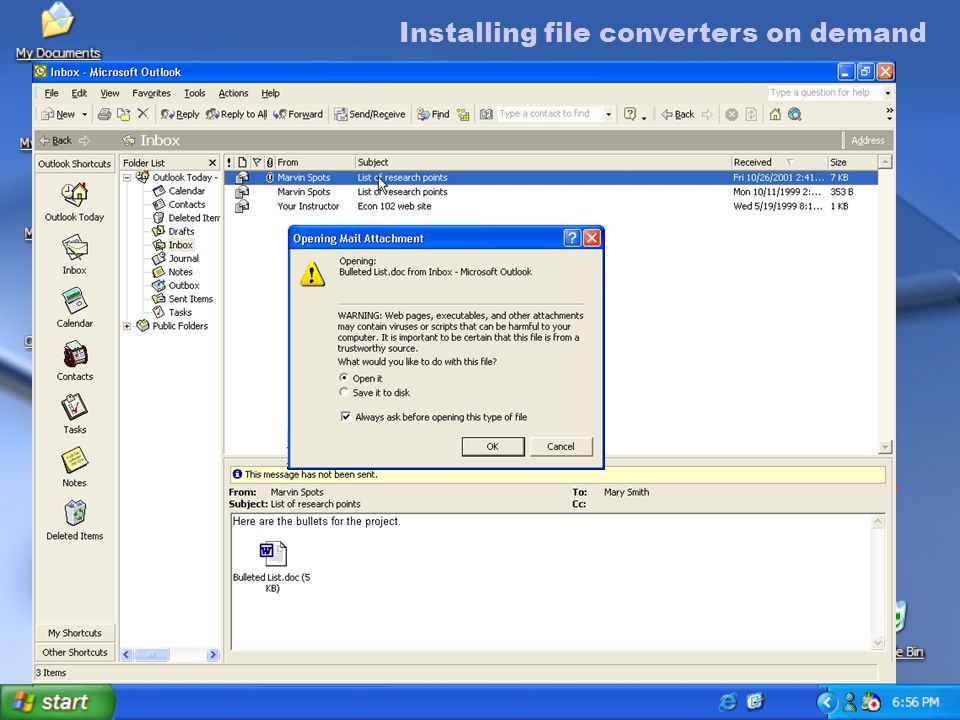Image resolution: width=960 pixels, height=720 pixels.
Task: Open the New item dropdown arrow
Action: pos(84,114)
